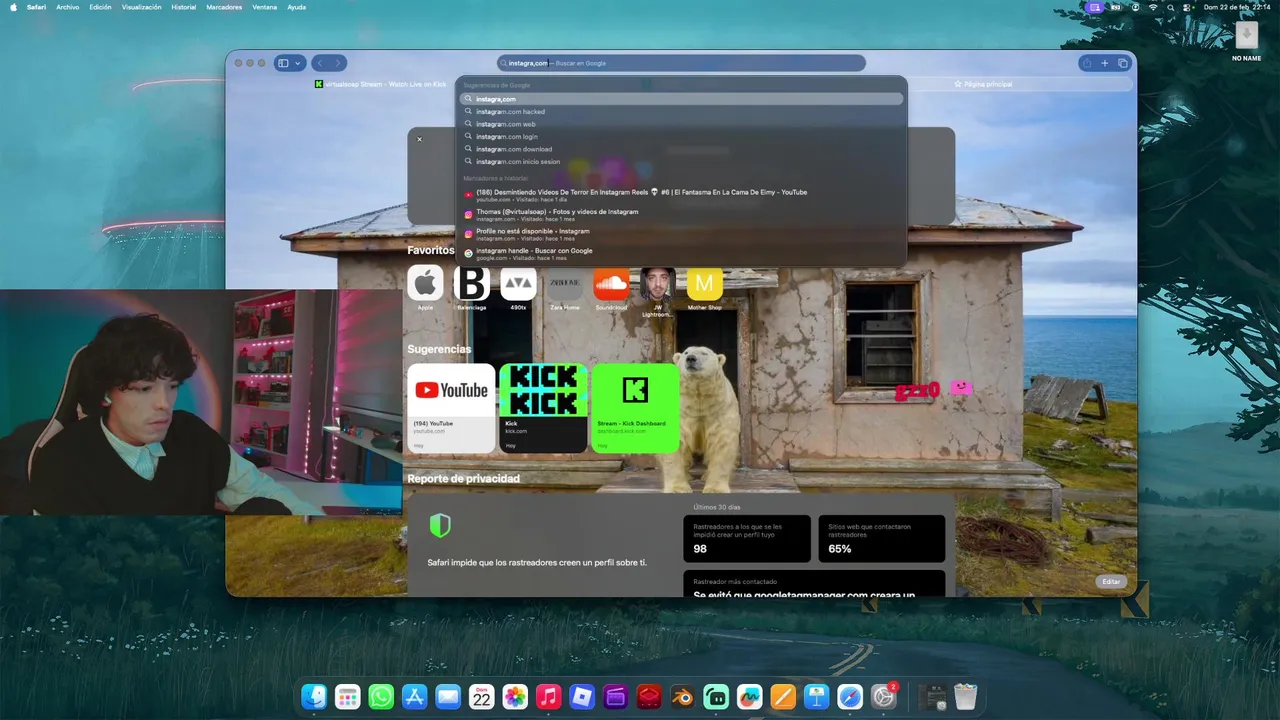The image size is (1280, 720).
Task: Click the Safari address bar field
Action: coord(681,63)
